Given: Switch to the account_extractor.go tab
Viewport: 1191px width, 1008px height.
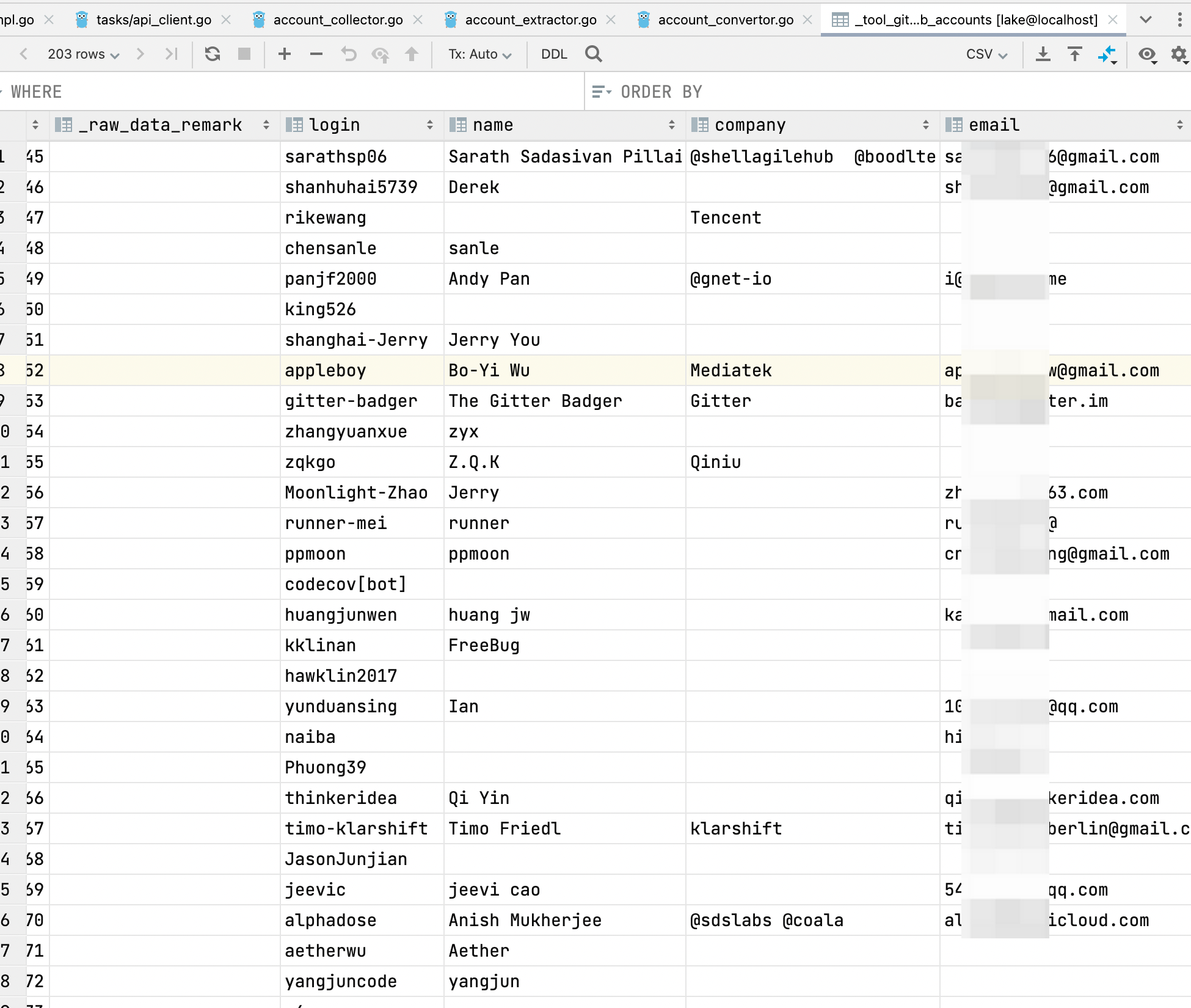Looking at the screenshot, I should point(530,20).
